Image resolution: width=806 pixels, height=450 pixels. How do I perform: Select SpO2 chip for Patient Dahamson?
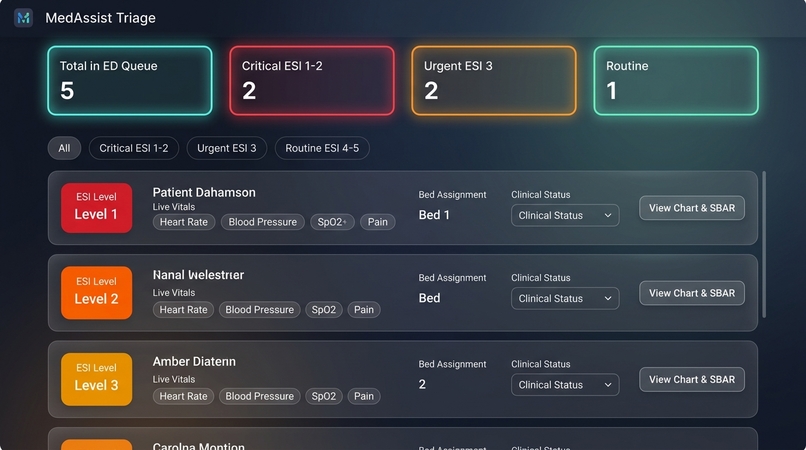[x=332, y=222]
